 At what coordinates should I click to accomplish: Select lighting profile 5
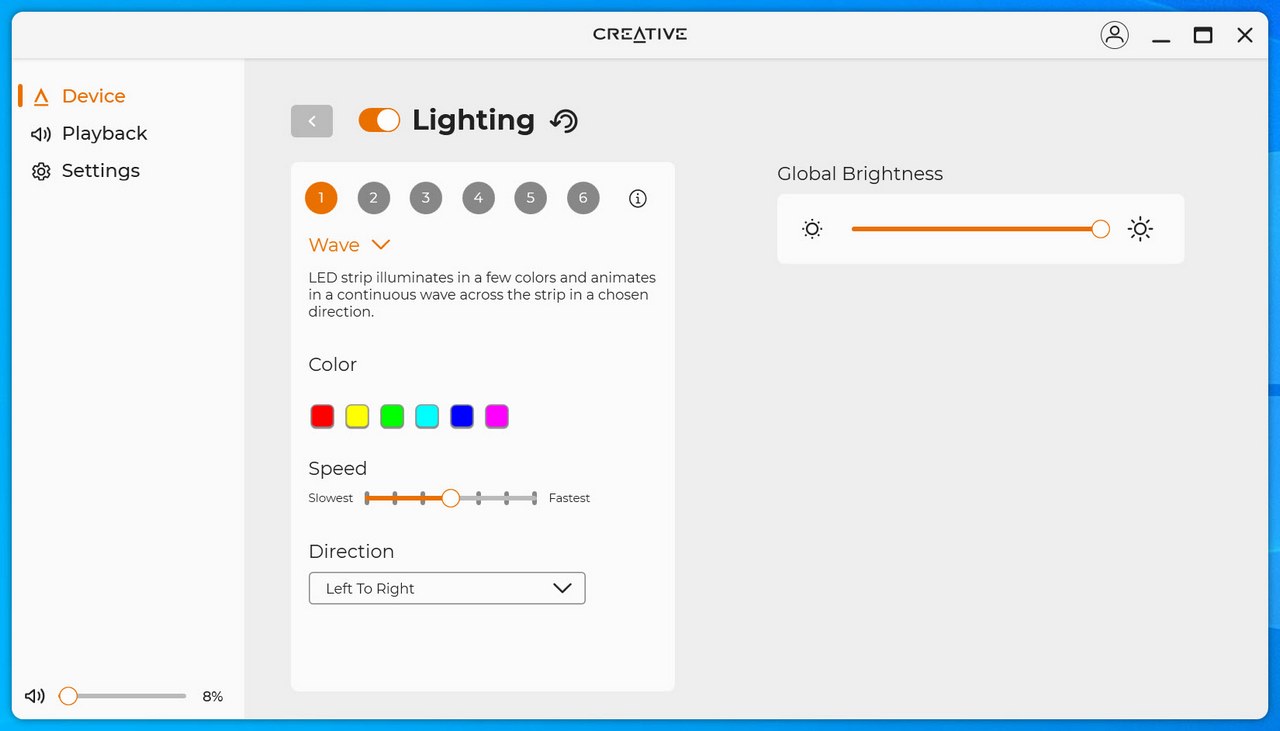coord(530,198)
